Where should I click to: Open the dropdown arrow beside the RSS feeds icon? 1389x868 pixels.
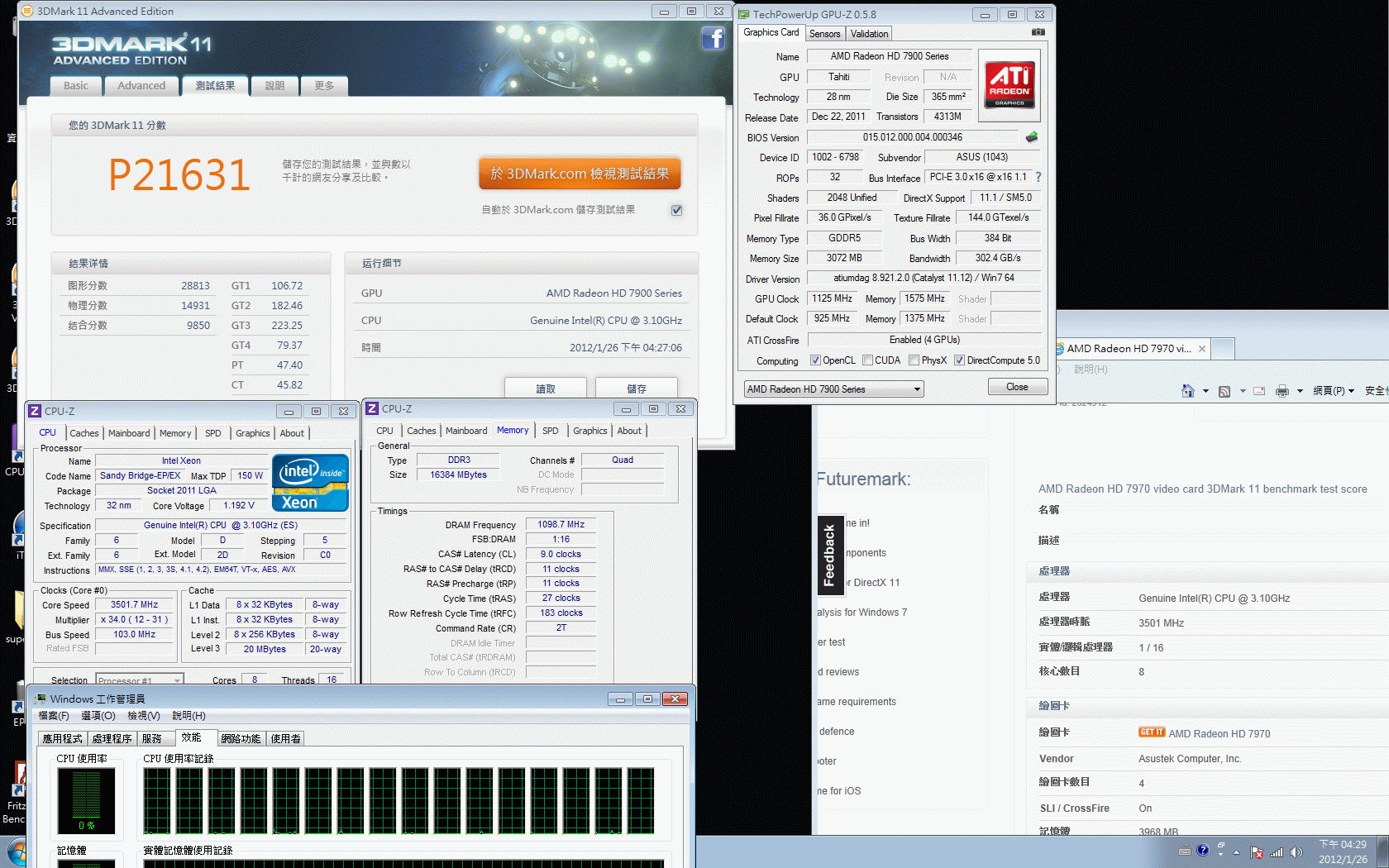pyautogui.click(x=1242, y=391)
